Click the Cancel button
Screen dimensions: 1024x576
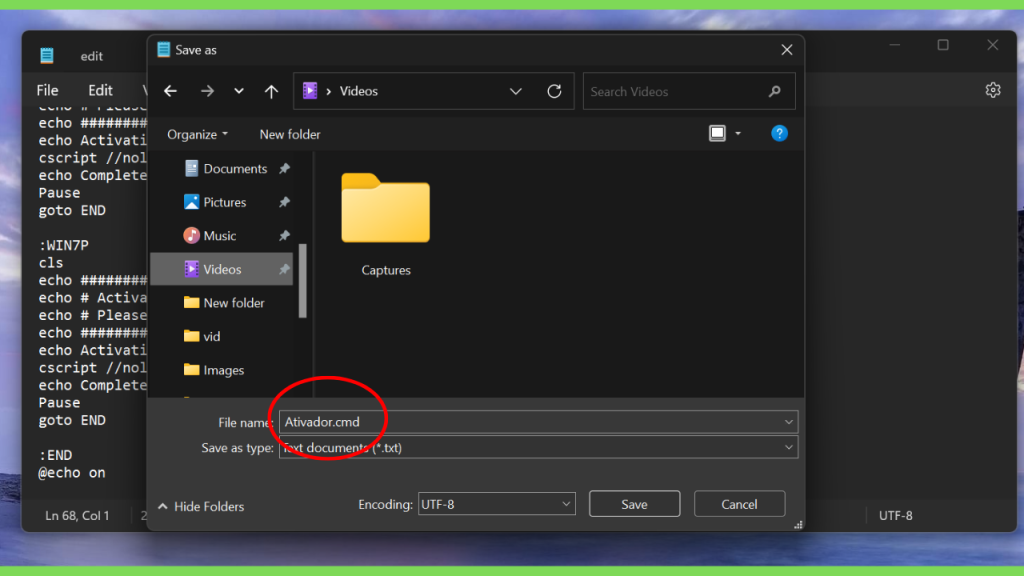click(739, 504)
